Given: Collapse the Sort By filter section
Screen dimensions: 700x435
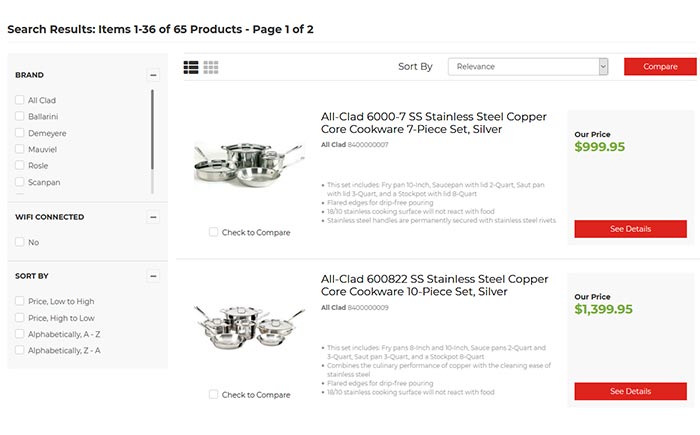Looking at the screenshot, I should point(153,276).
